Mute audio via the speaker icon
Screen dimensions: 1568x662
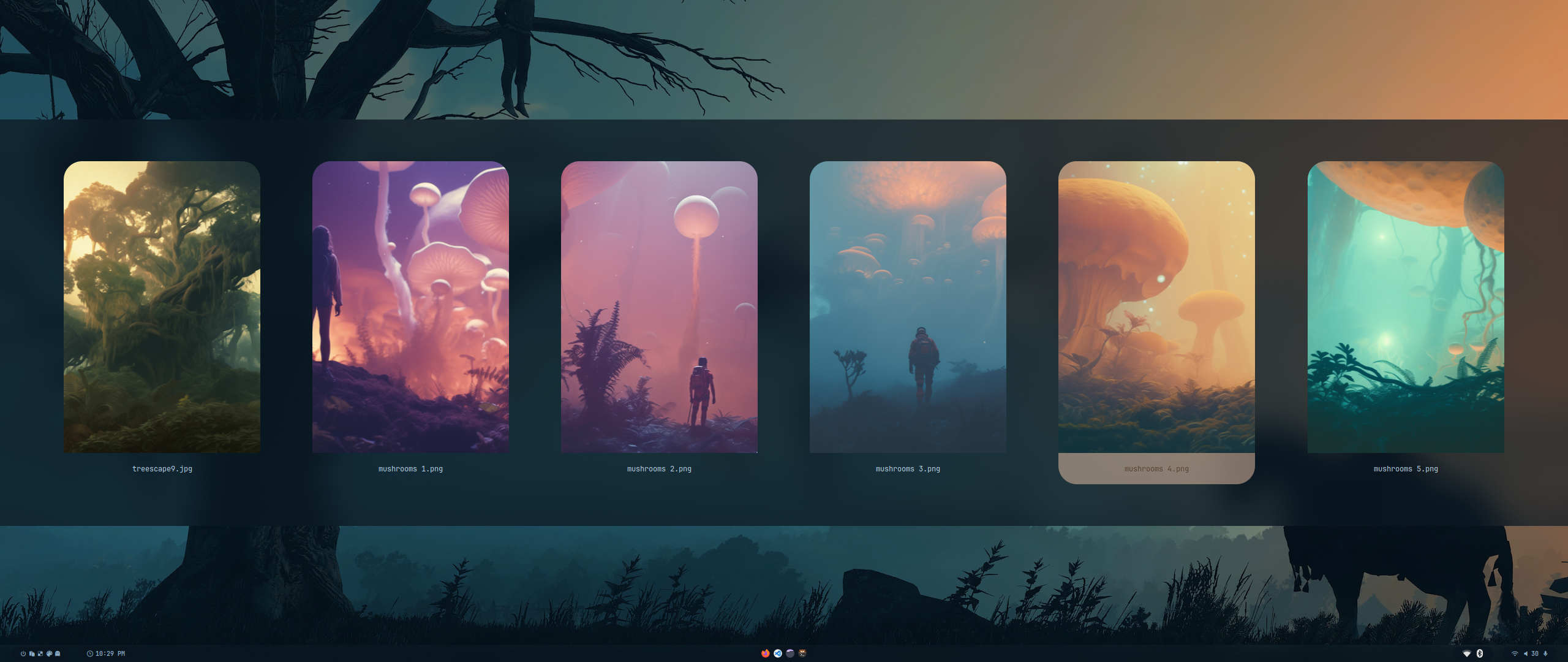coord(1526,653)
